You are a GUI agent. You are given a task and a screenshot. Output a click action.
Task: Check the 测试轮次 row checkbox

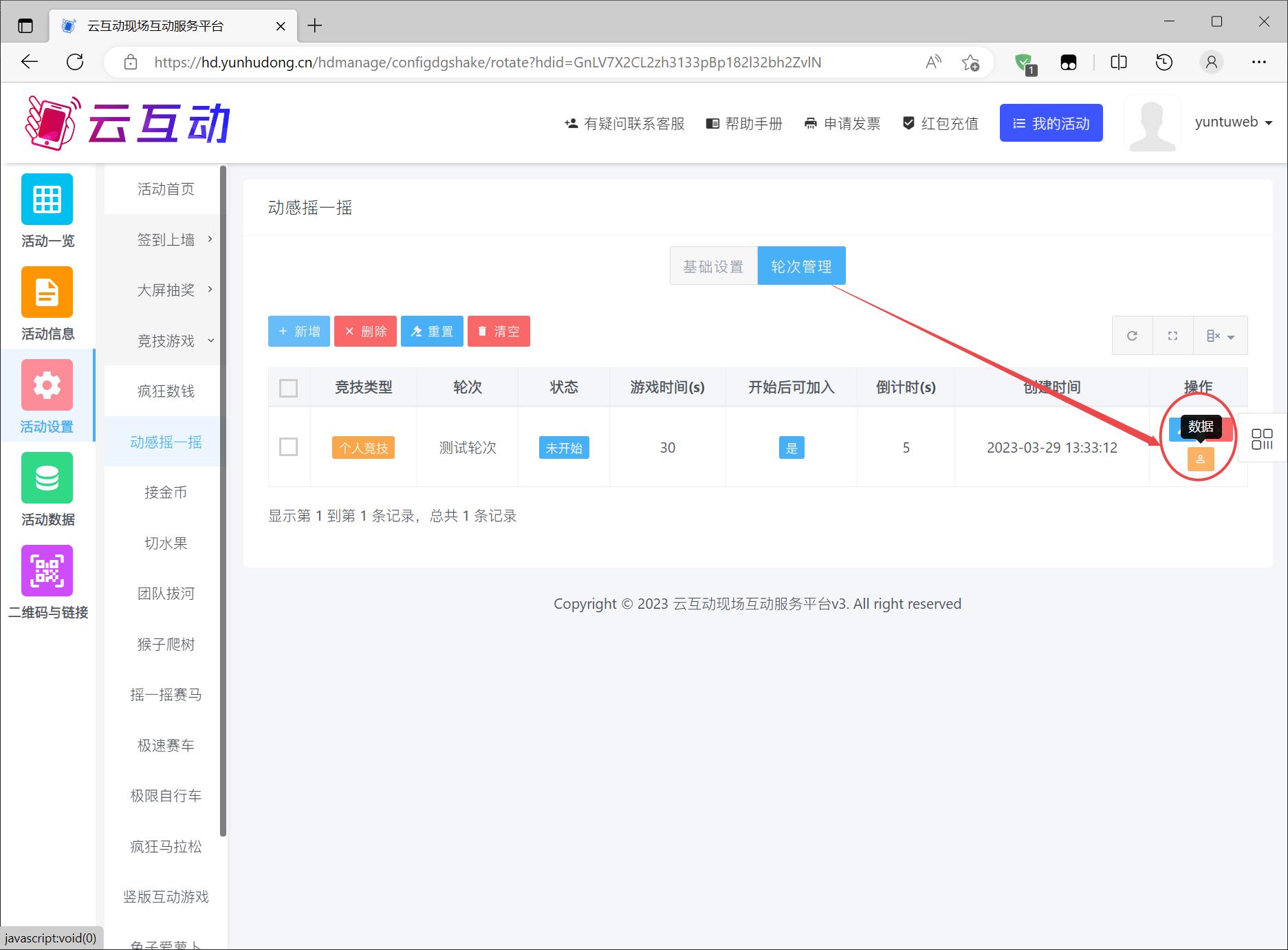[289, 447]
